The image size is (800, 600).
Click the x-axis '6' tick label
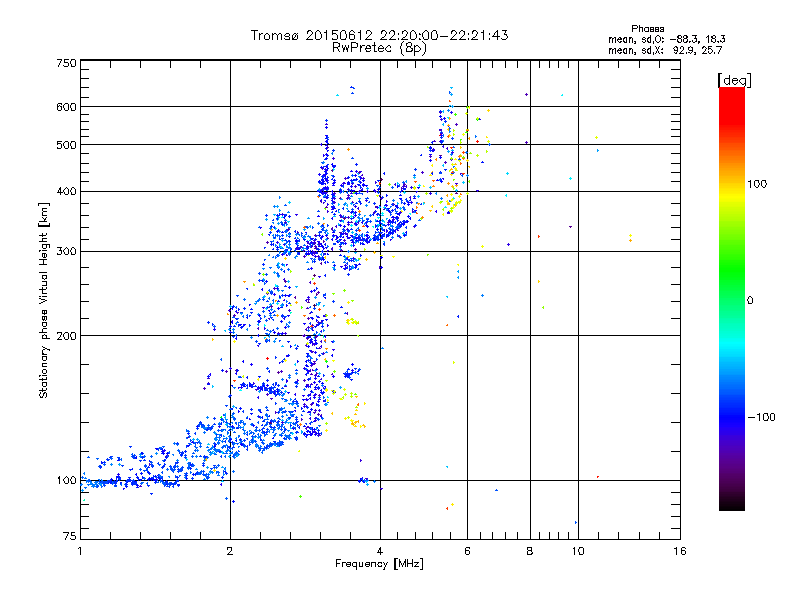(x=467, y=551)
